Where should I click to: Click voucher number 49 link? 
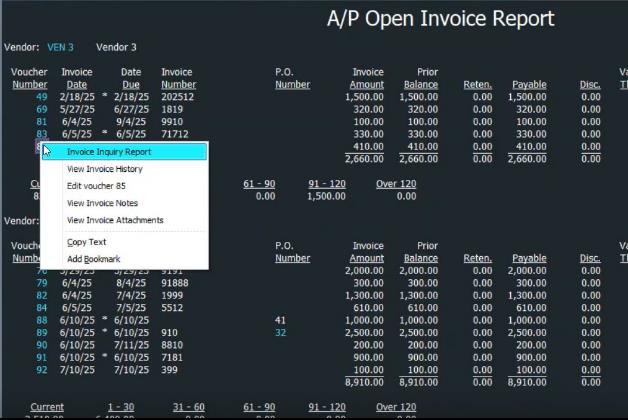(41, 97)
